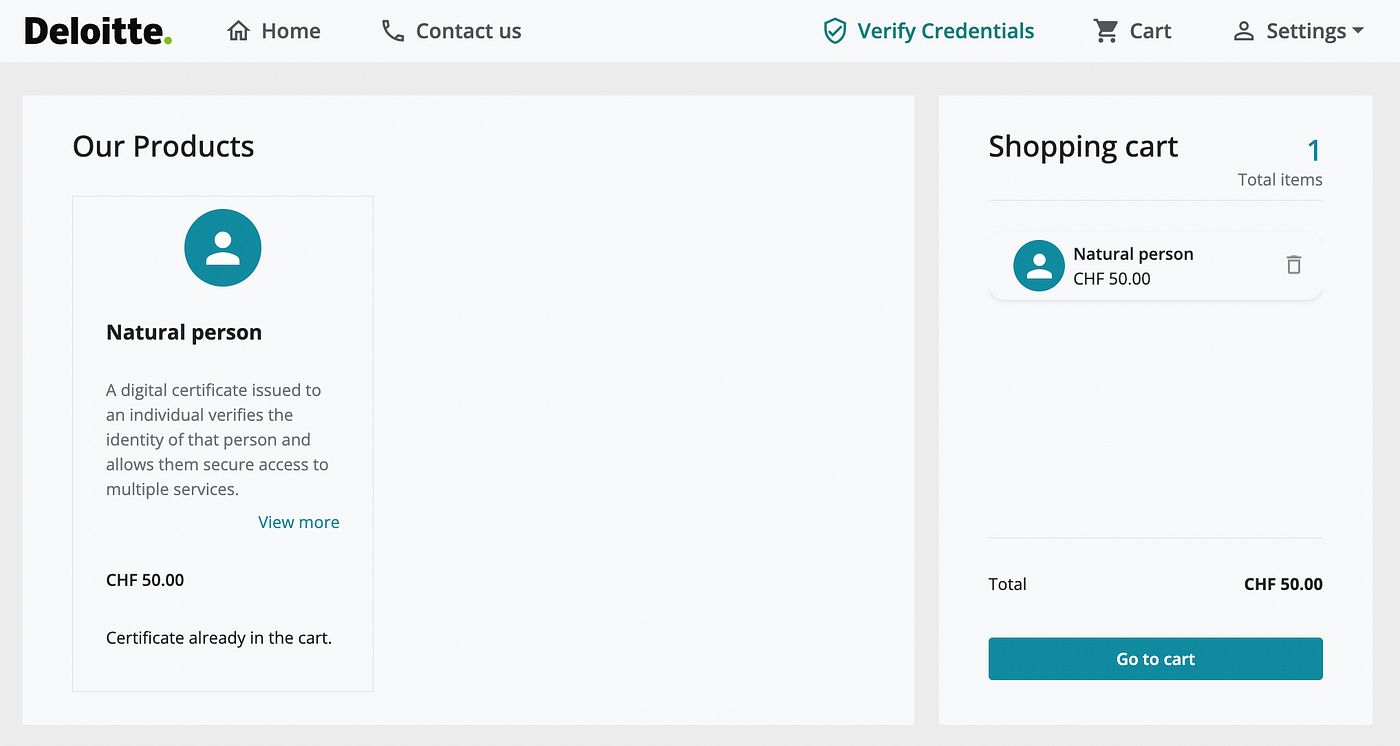Click the user profile icon beside Settings
Viewport: 1400px width, 746px height.
(1243, 31)
